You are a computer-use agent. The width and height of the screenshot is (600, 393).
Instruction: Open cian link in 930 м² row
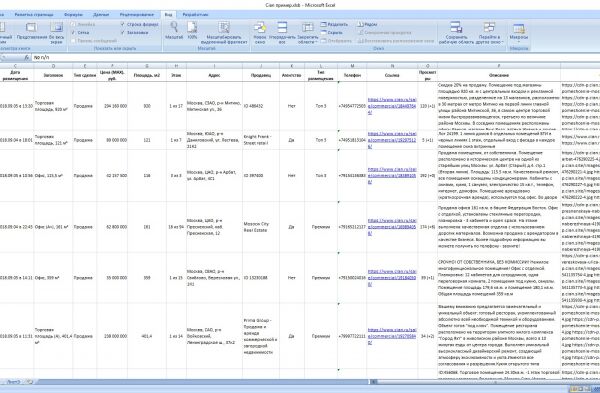[392, 106]
